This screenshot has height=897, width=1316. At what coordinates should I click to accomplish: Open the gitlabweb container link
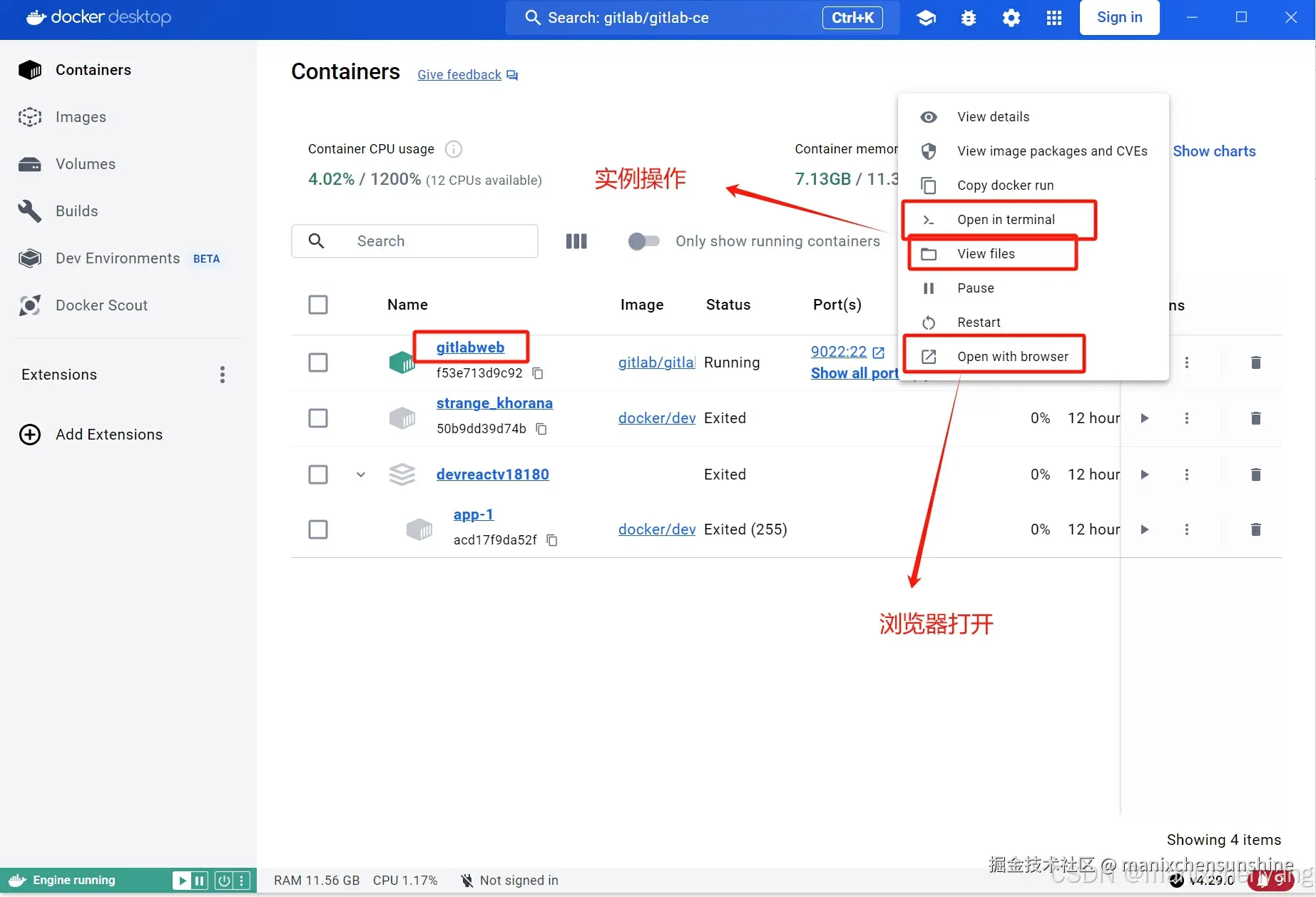(x=470, y=348)
